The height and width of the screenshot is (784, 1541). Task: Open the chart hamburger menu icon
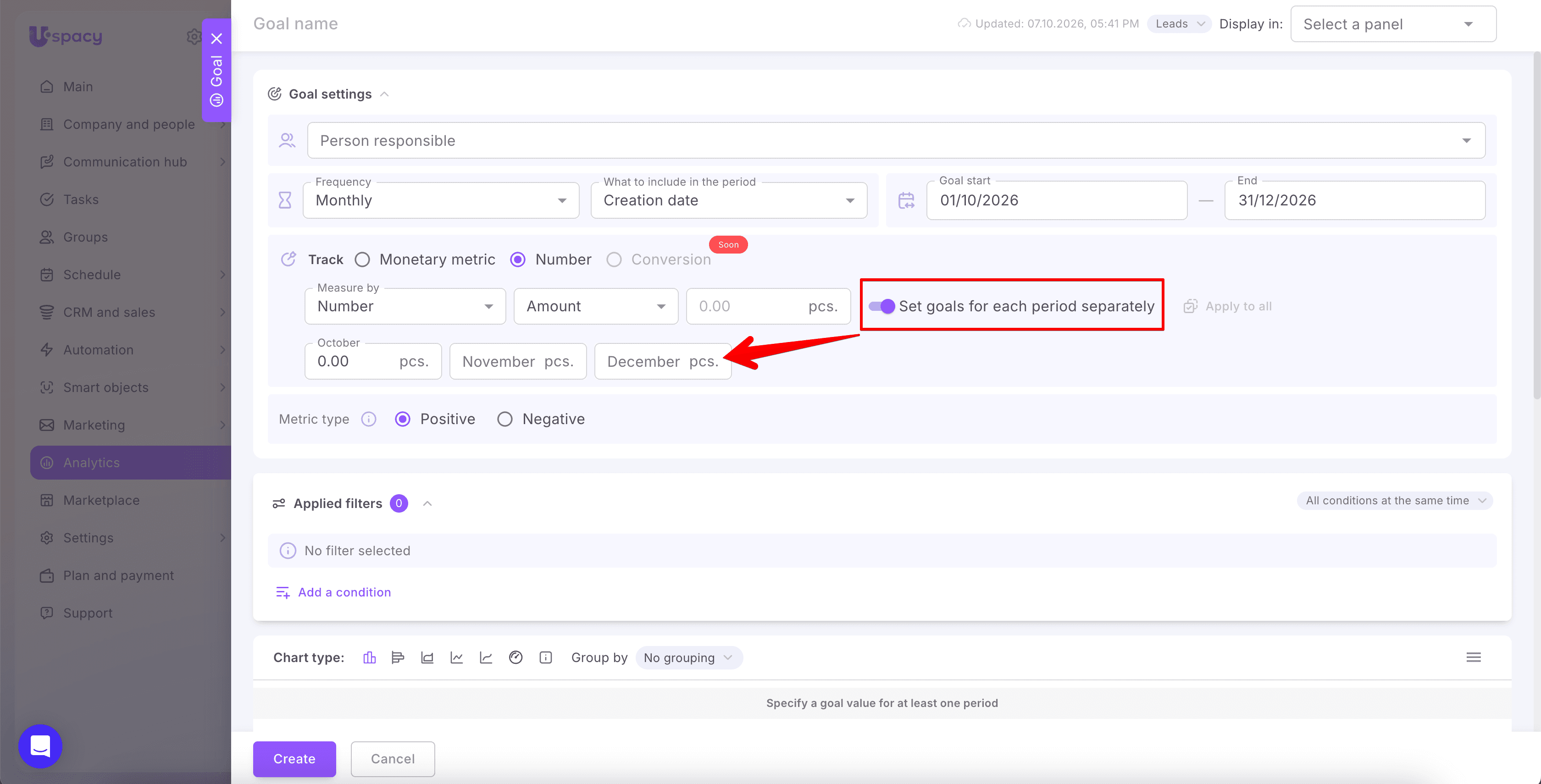click(x=1474, y=658)
